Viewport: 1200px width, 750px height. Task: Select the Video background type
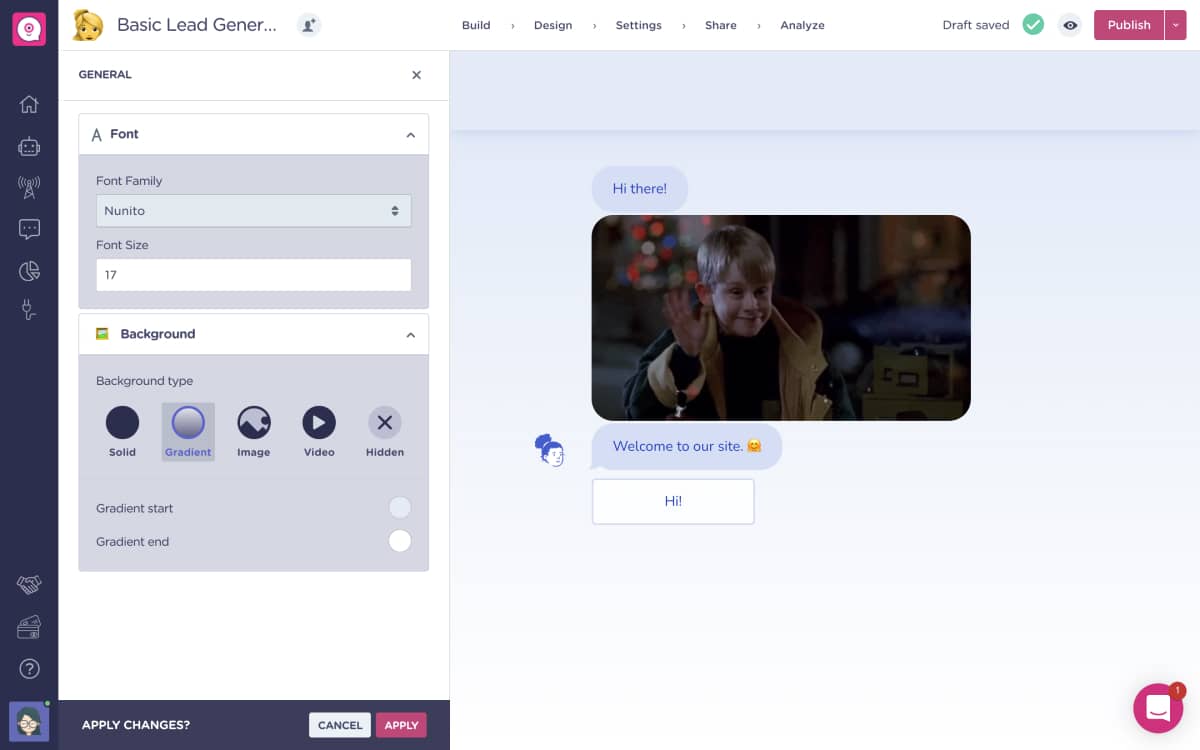pyautogui.click(x=319, y=432)
